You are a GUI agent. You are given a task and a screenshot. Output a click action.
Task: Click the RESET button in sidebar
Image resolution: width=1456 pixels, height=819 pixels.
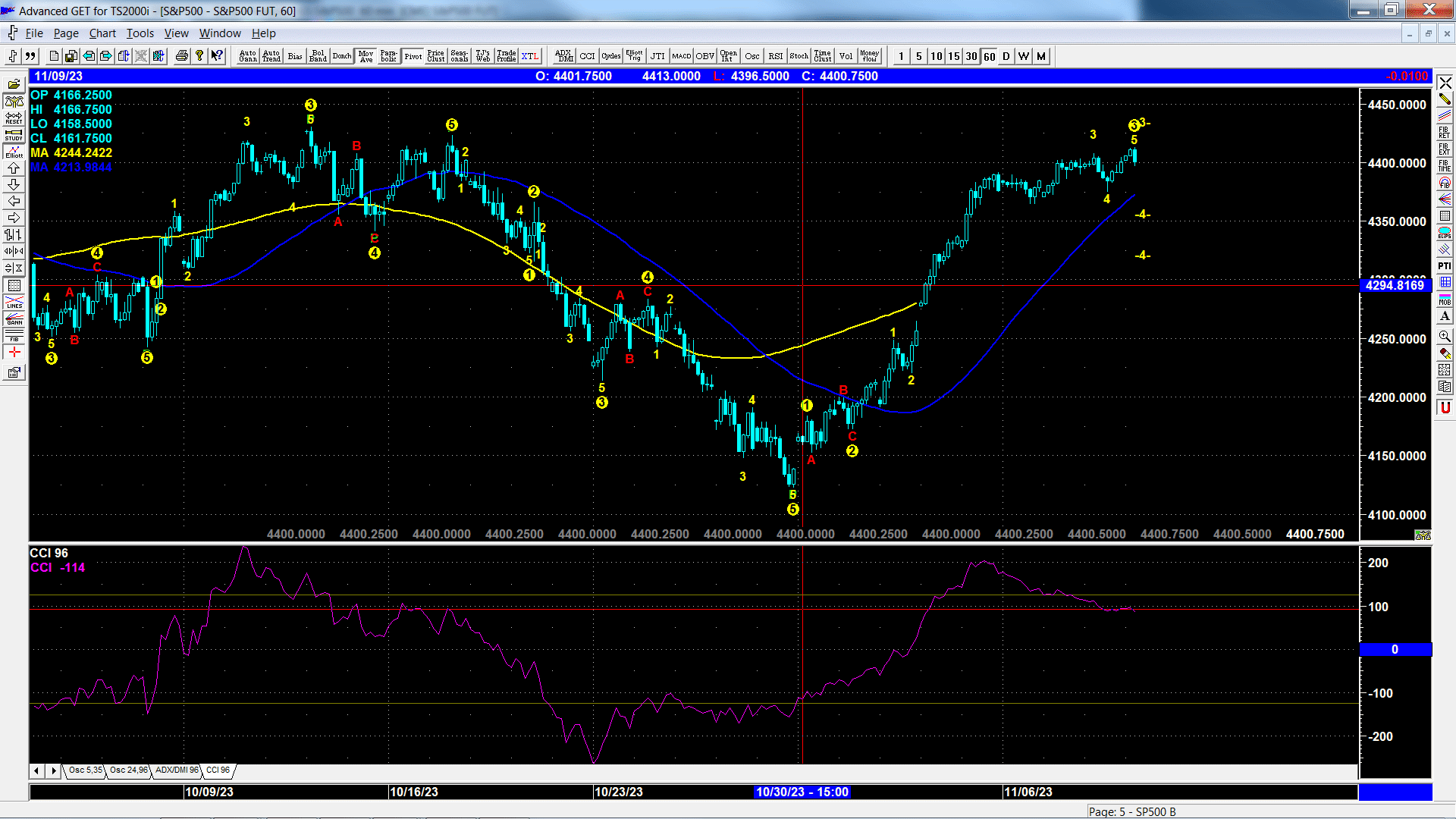(14, 118)
